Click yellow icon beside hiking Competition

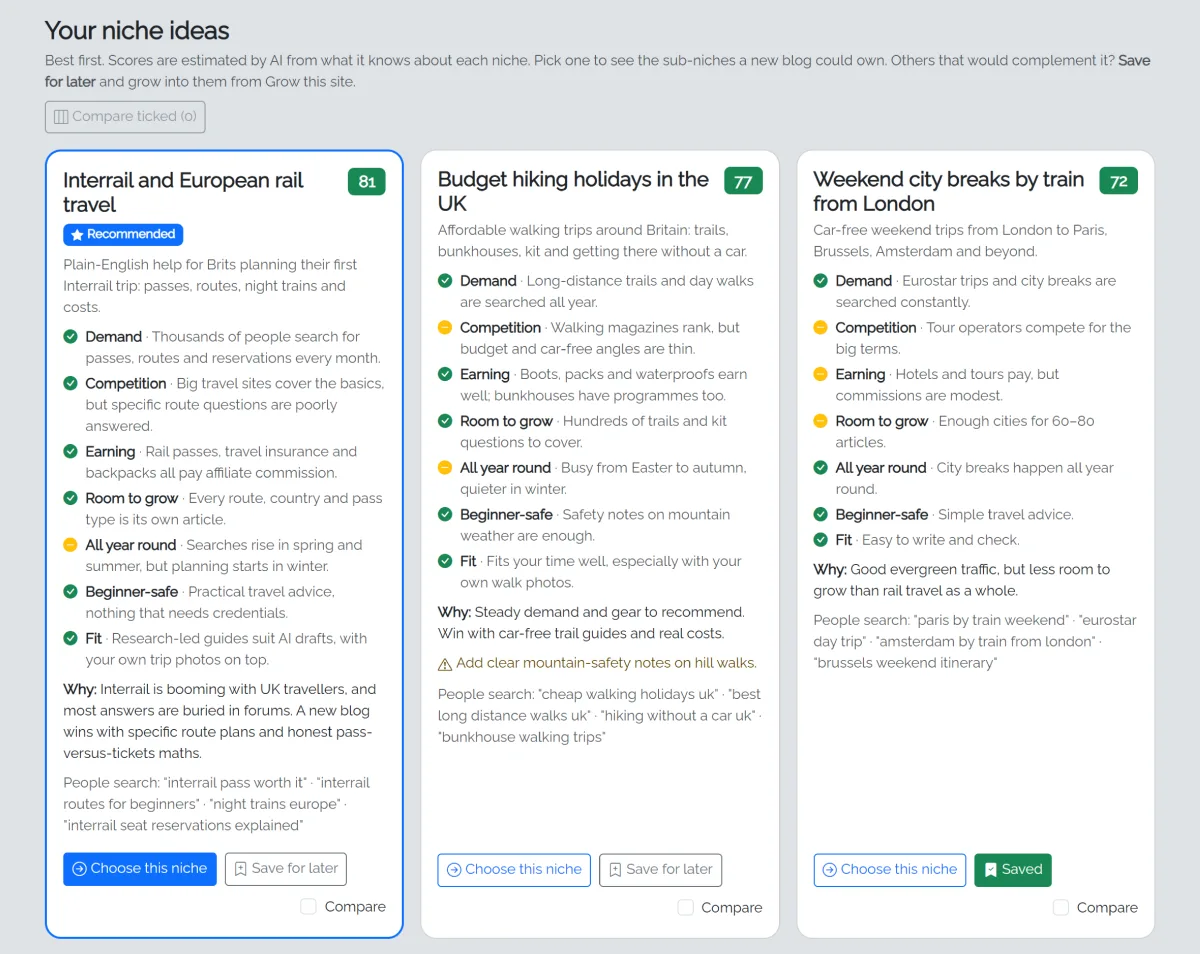445,327
